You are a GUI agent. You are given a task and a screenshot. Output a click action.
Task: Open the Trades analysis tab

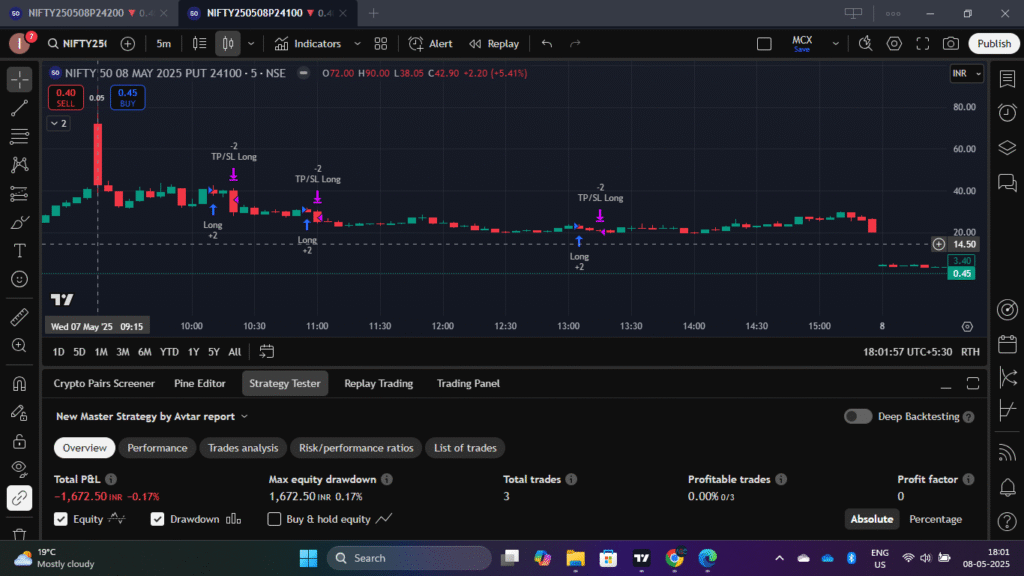coord(243,448)
